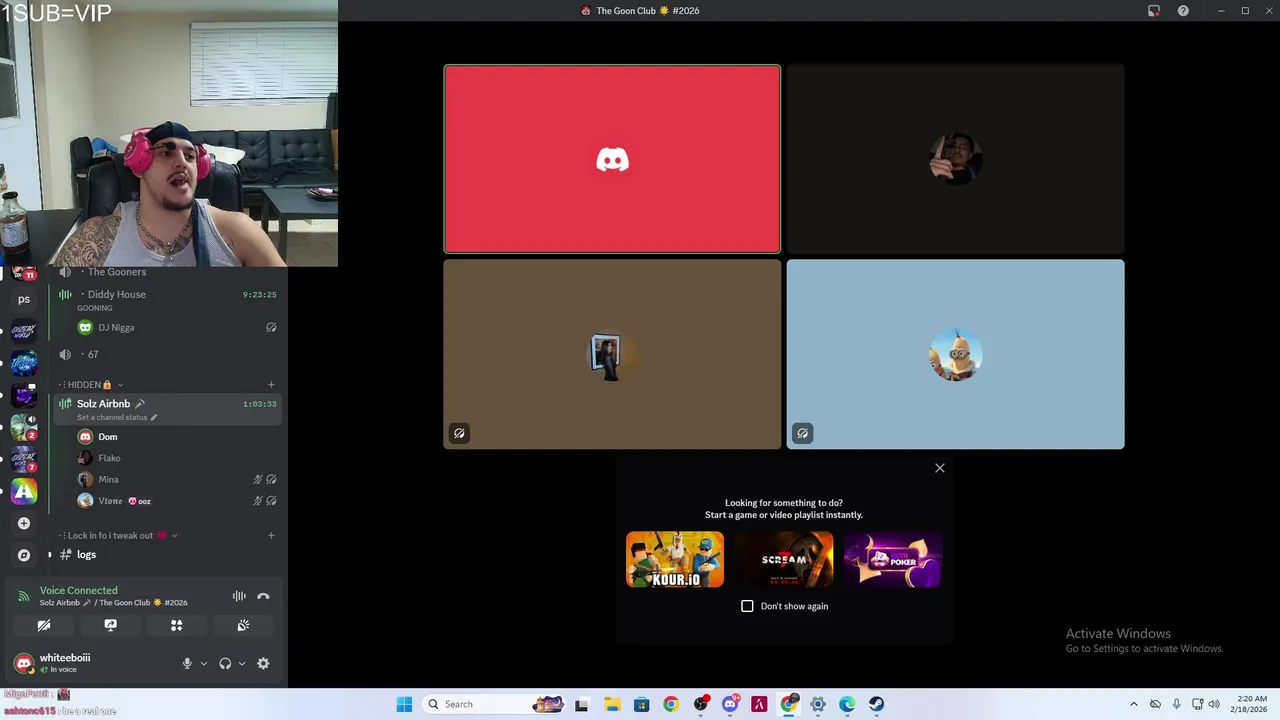Screen dimensions: 1280x720
Task: Open the 'ps' server
Action: (x=24, y=299)
